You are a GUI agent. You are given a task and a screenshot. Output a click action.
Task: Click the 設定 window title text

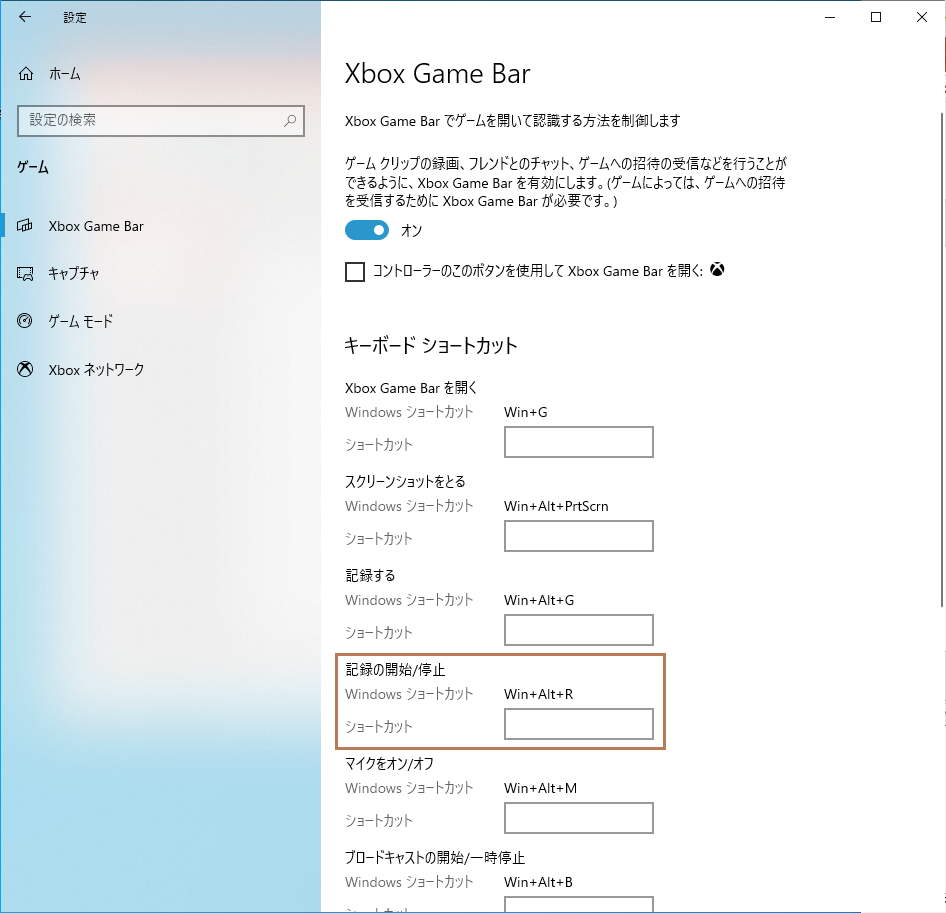coord(75,17)
